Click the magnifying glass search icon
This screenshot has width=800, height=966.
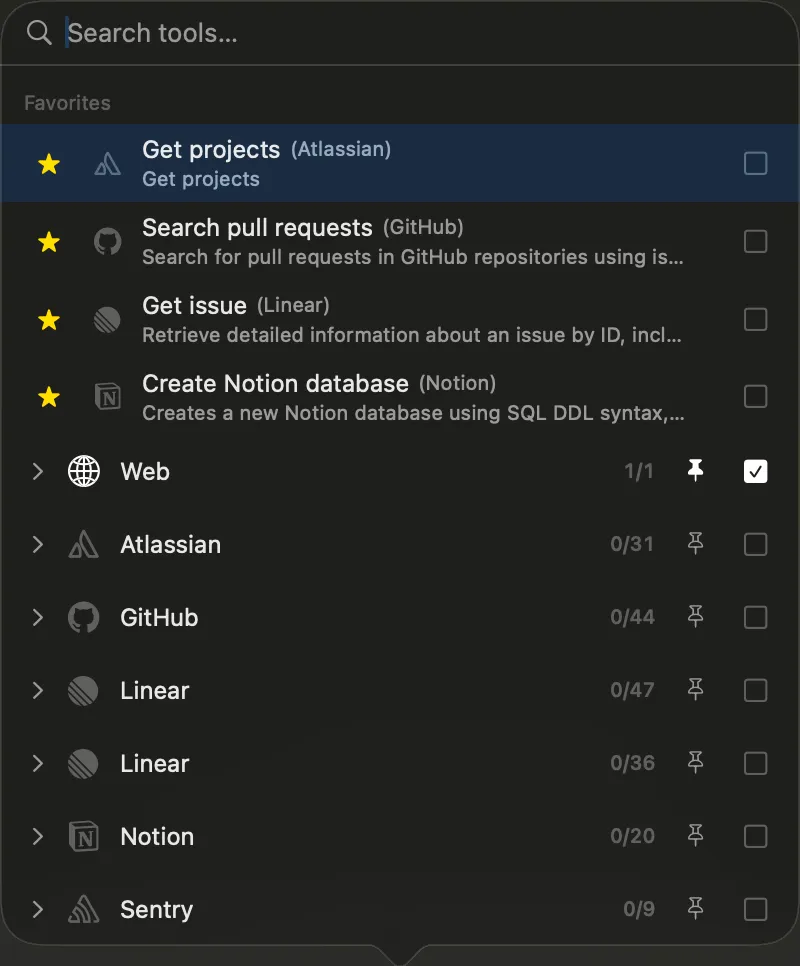pos(39,33)
